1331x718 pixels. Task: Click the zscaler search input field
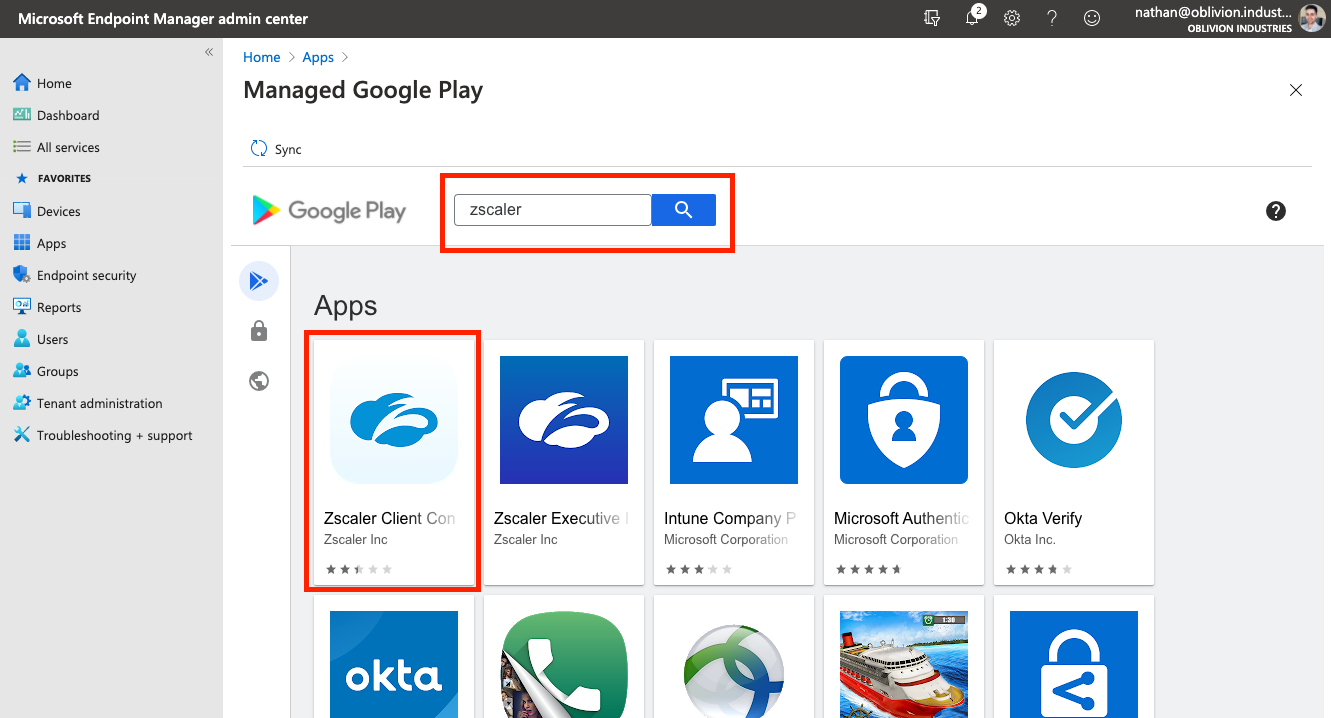coord(553,210)
